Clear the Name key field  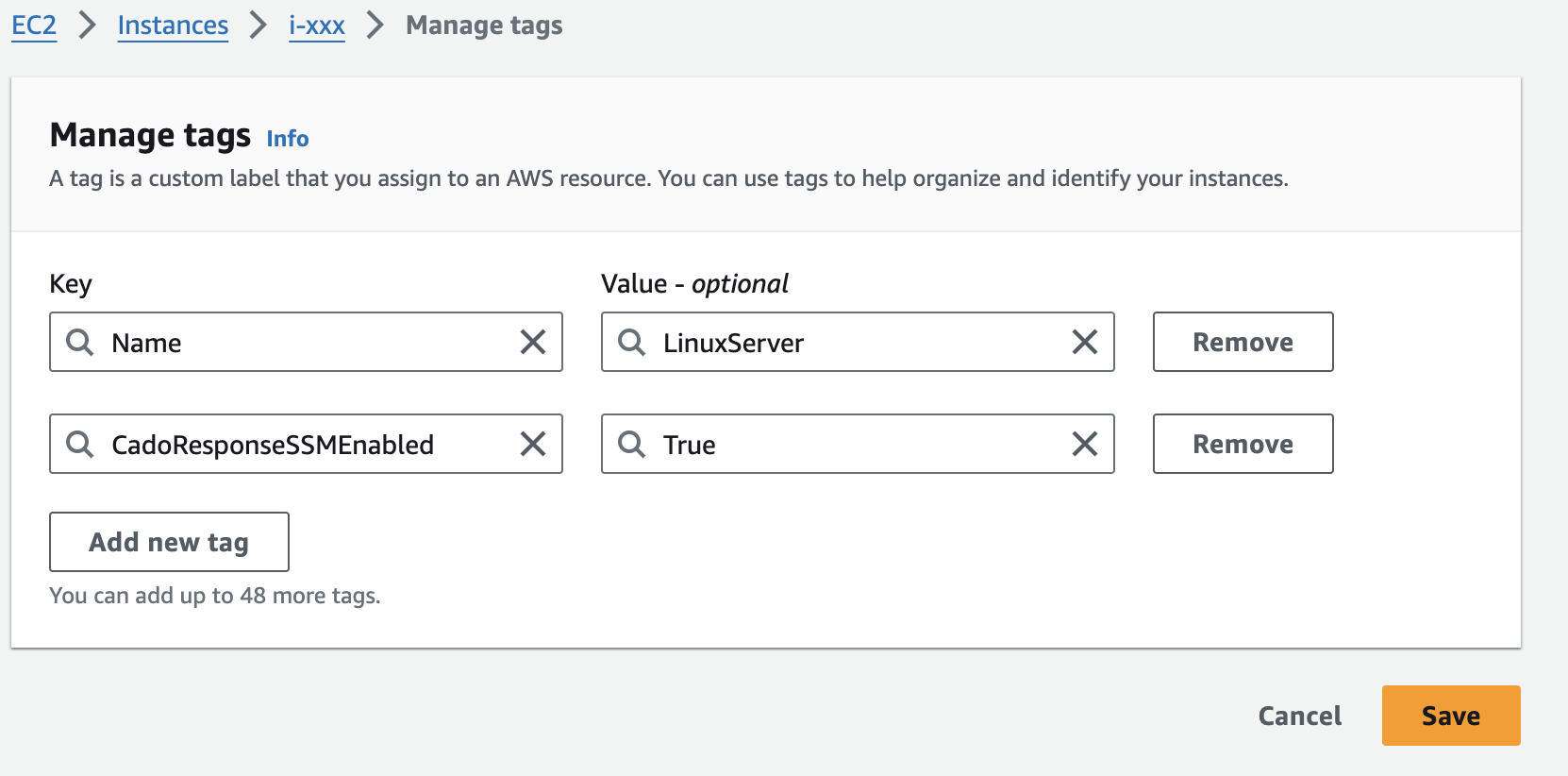click(533, 342)
